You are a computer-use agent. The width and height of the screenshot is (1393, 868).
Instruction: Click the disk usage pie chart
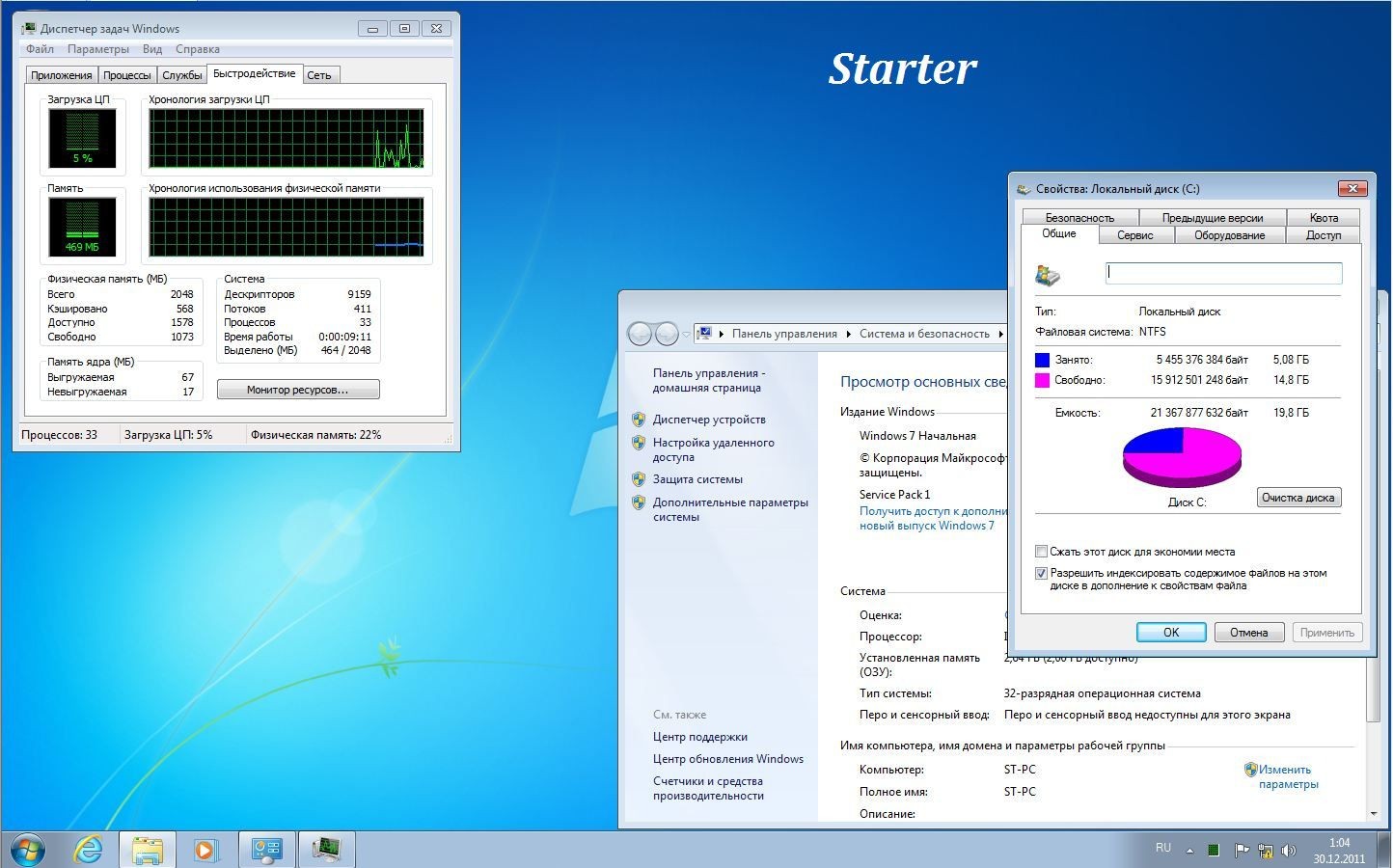pos(1182,457)
